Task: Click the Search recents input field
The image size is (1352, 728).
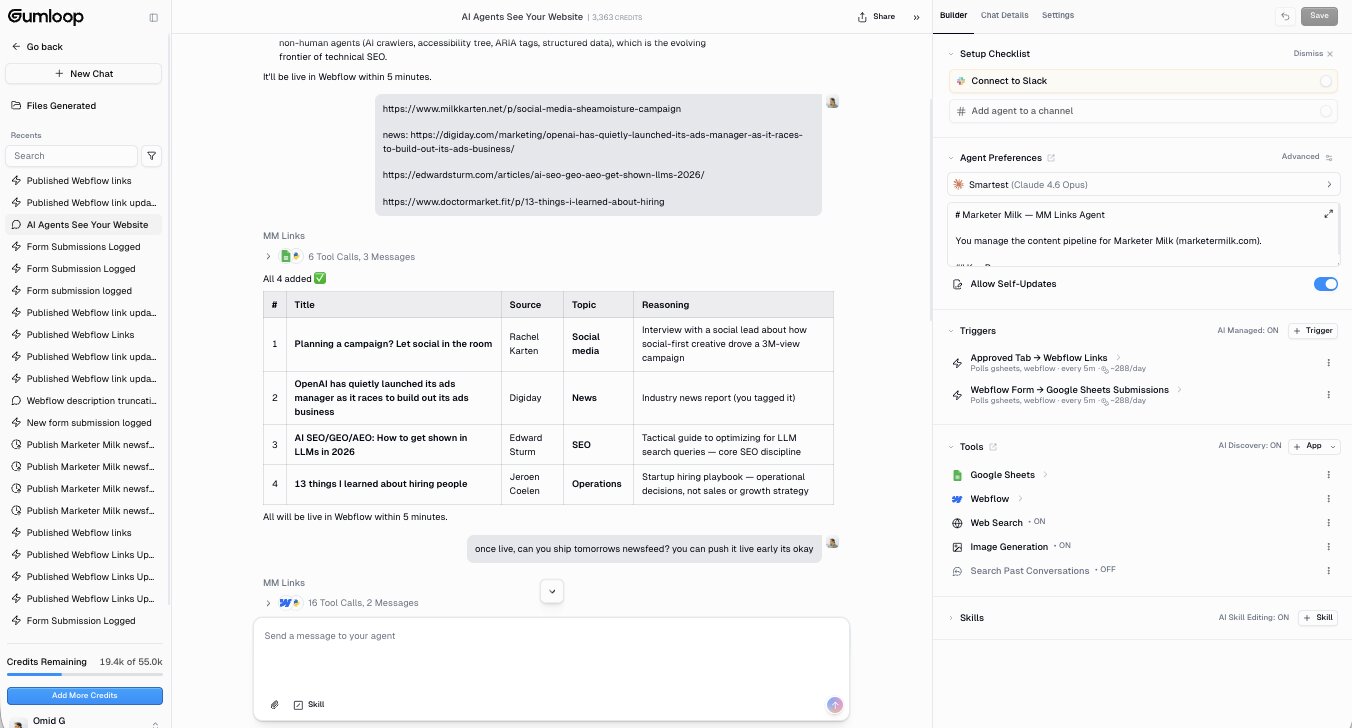Action: point(71,156)
